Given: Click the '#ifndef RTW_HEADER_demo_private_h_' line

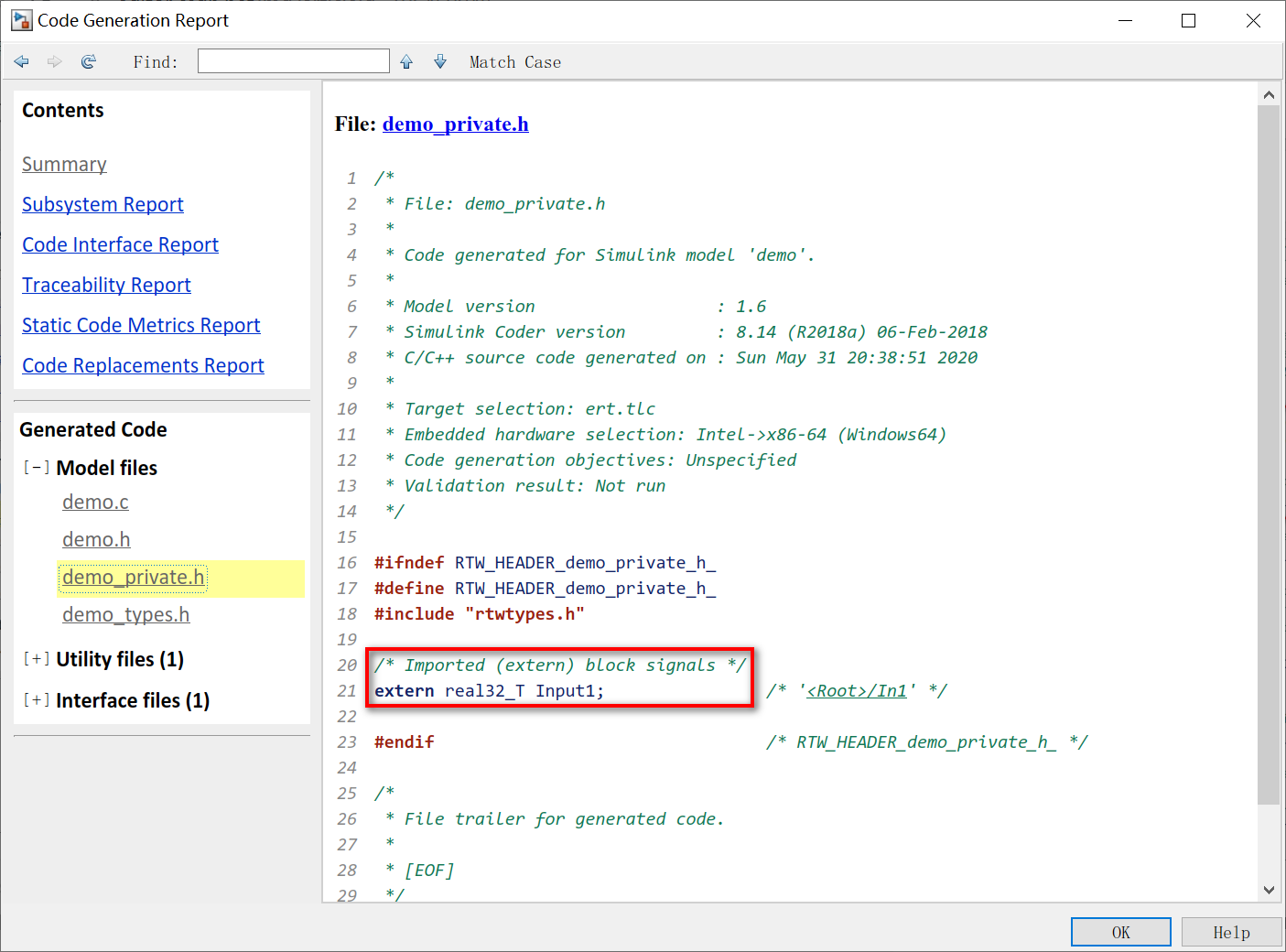Looking at the screenshot, I should 545,563.
